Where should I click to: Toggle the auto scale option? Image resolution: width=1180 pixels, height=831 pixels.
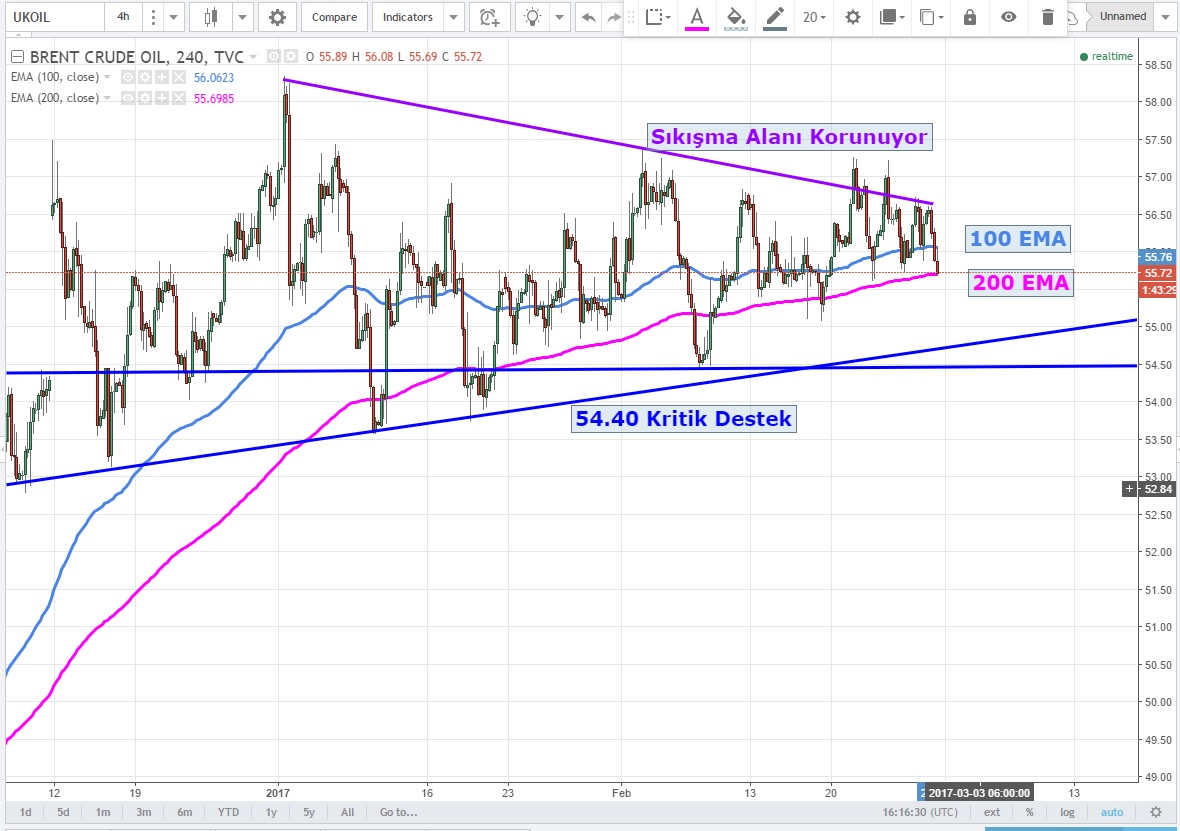pyautogui.click(x=1112, y=812)
